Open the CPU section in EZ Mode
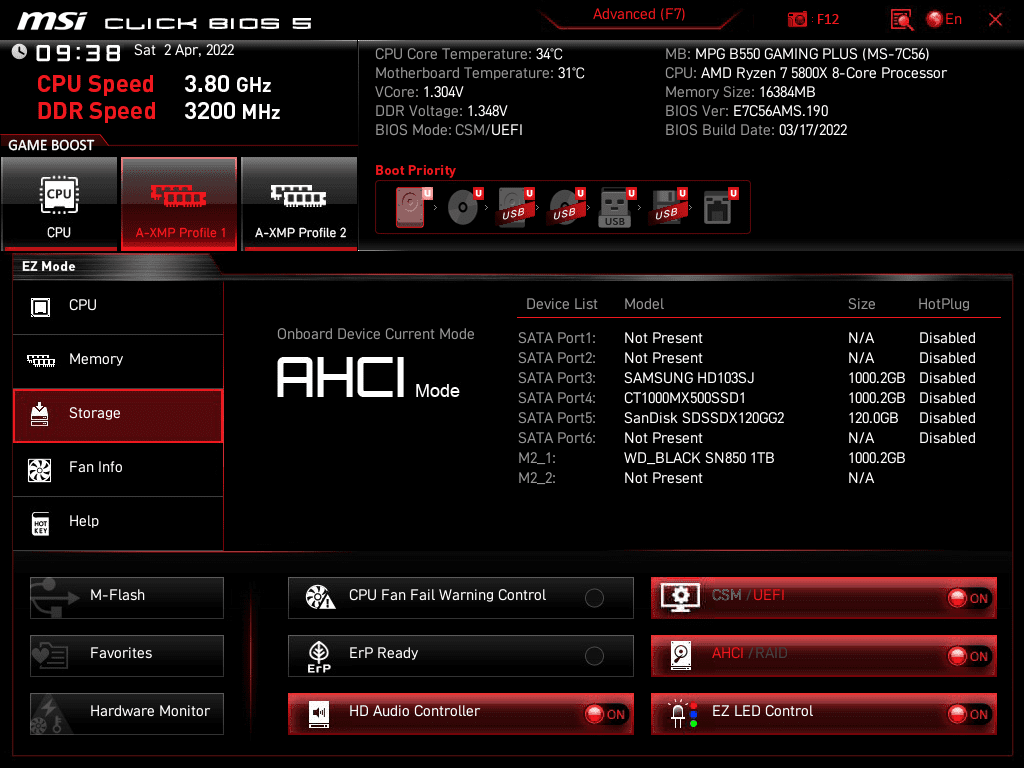This screenshot has height=768, width=1024. click(118, 306)
